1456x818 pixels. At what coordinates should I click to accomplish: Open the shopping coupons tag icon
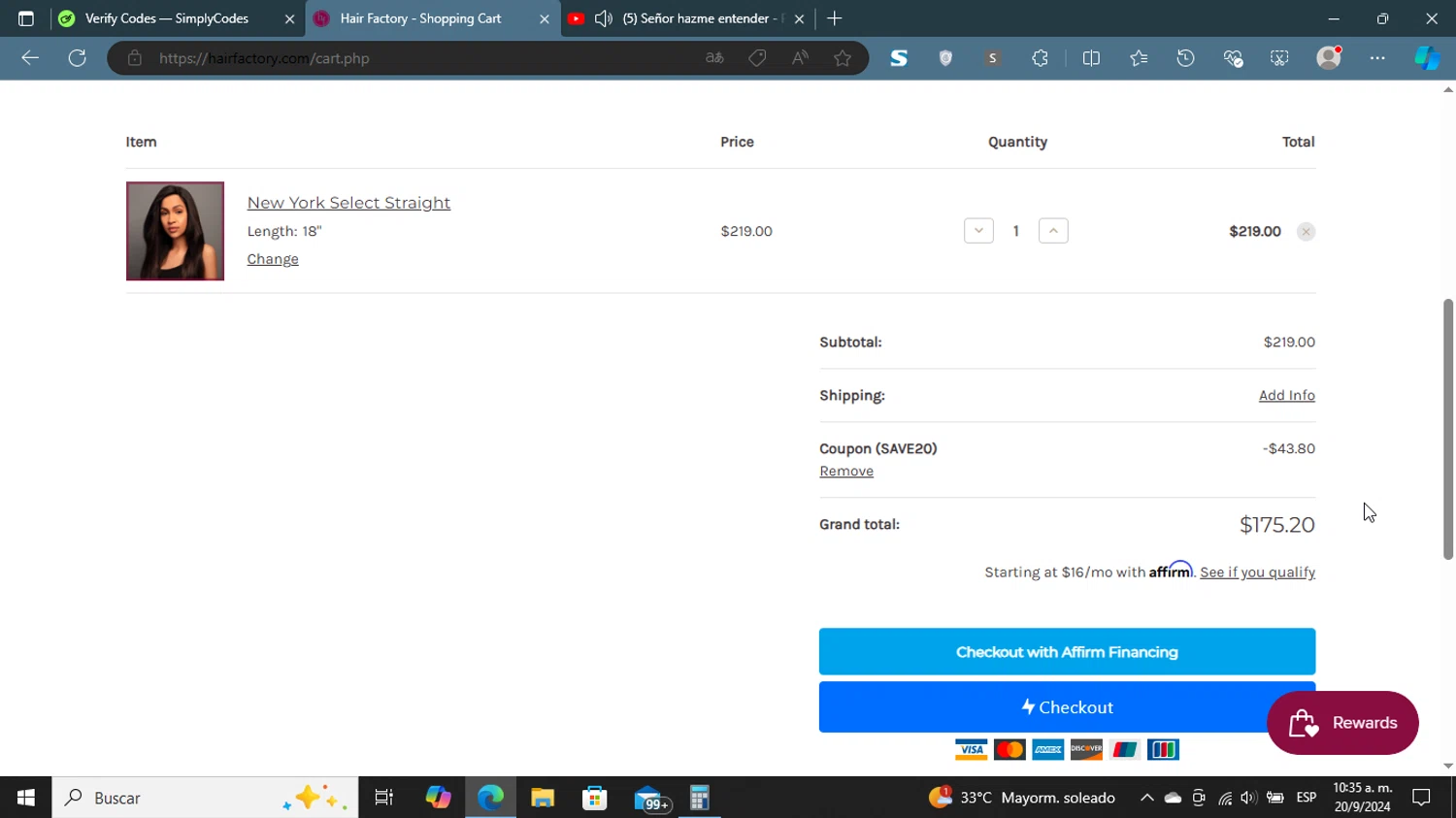point(757,58)
